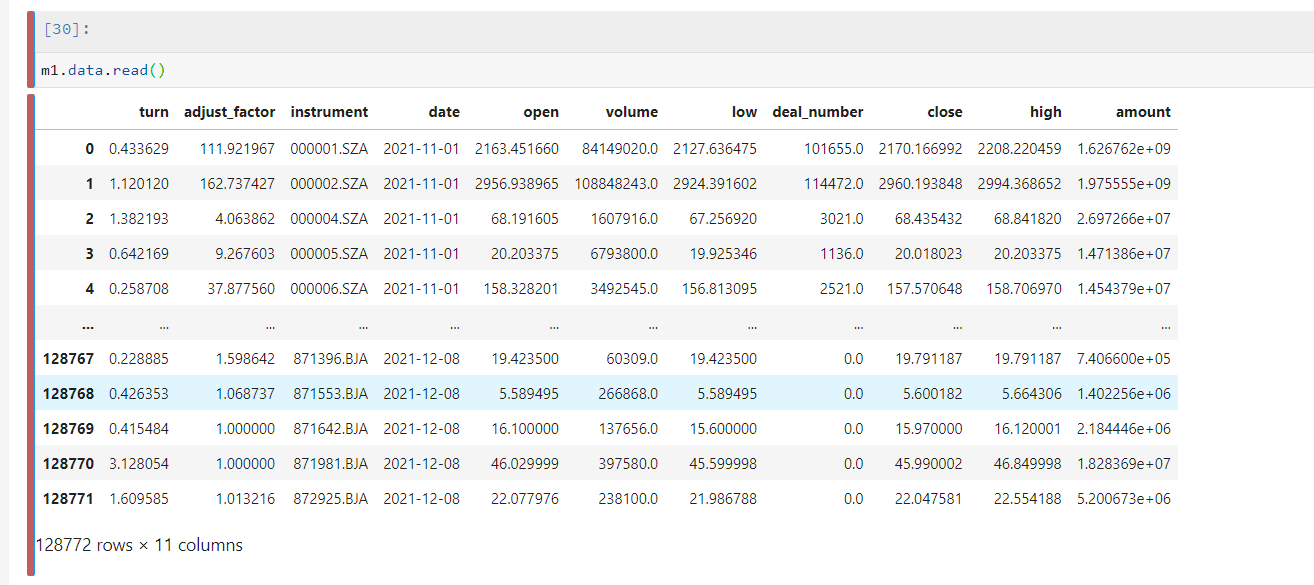The height and width of the screenshot is (585, 1314).
Task: Click the volume column header
Action: click(632, 112)
